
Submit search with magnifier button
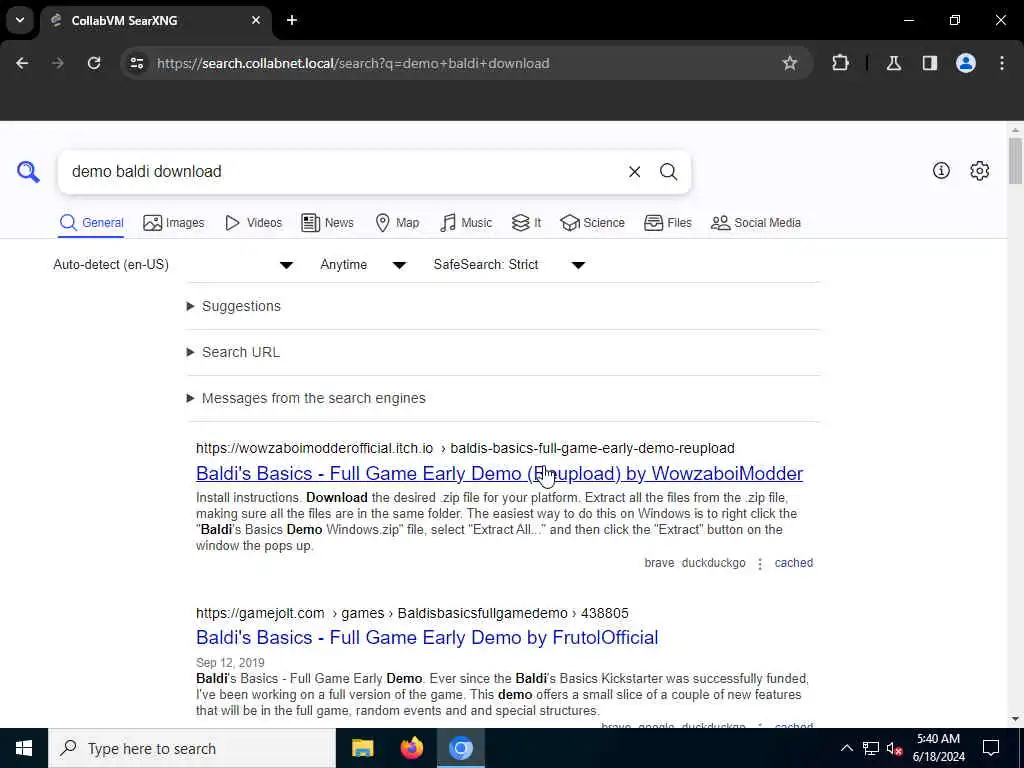click(668, 172)
